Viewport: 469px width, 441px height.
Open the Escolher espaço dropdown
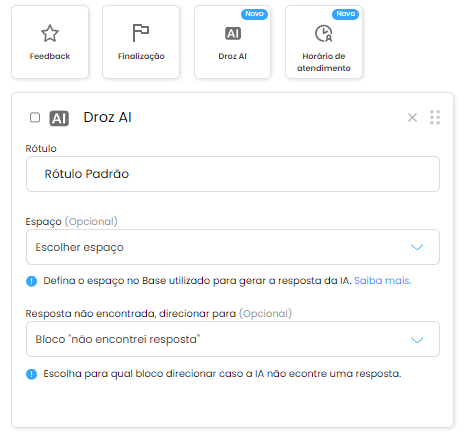coord(233,247)
